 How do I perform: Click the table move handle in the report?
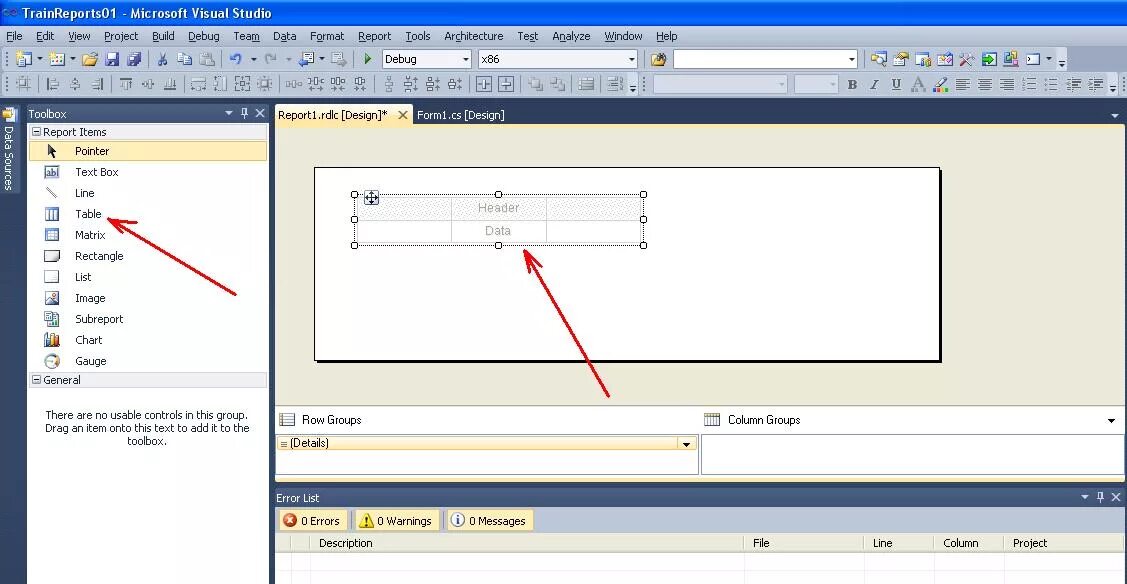(371, 198)
